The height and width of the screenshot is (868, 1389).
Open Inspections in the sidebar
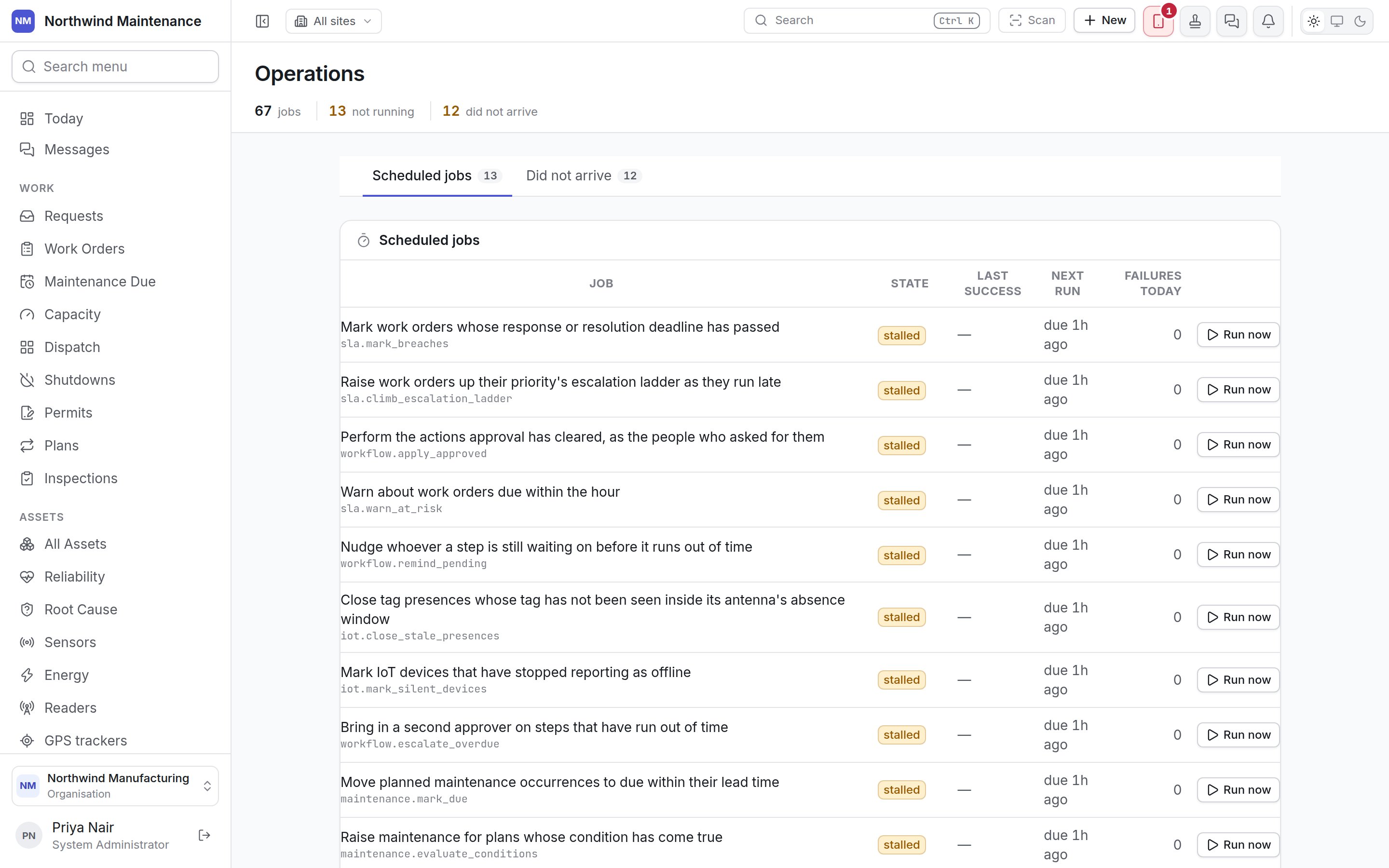(x=115, y=478)
